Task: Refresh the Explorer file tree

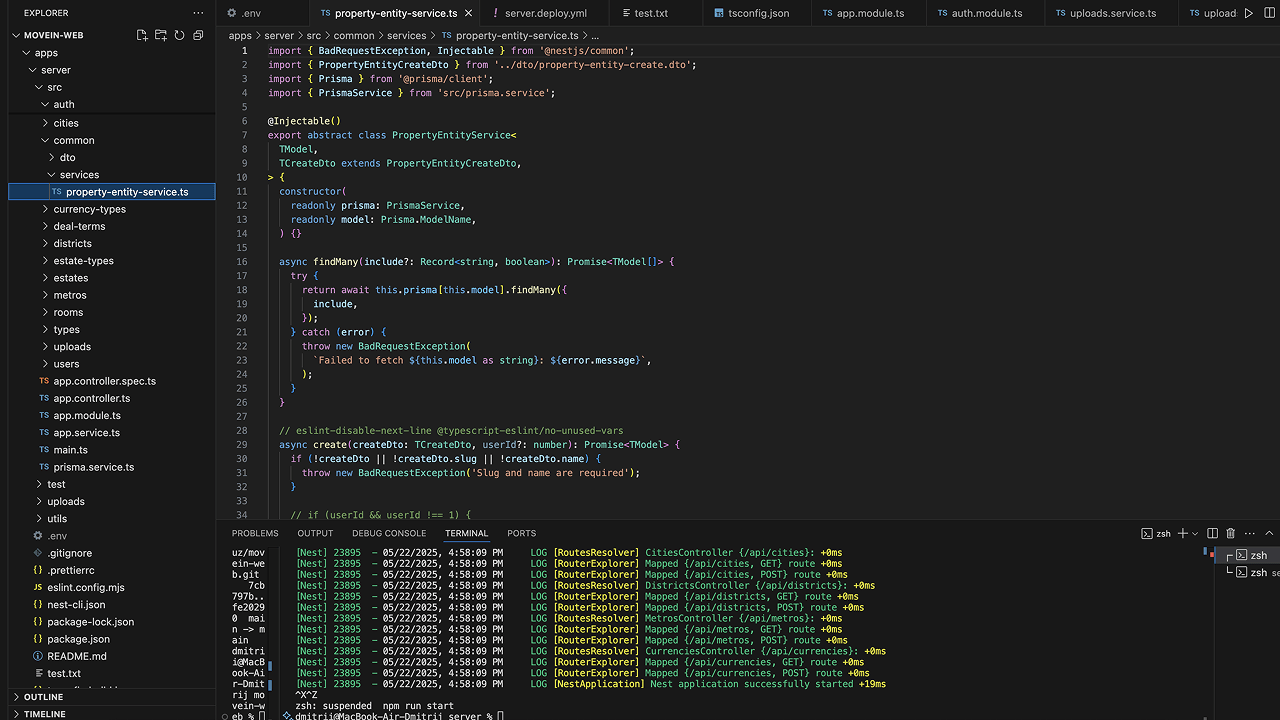Action: click(x=179, y=35)
